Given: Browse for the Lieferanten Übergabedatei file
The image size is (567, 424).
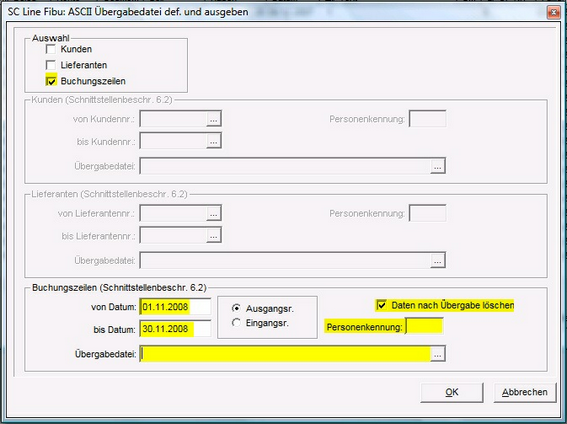Looking at the screenshot, I should click(x=438, y=260).
